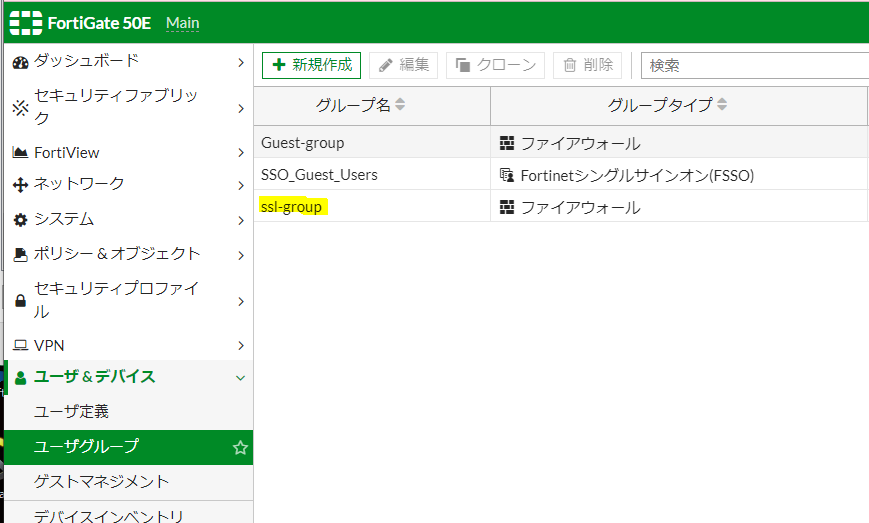
Task: Click the FortiGate 50E title
Action: (x=99, y=23)
